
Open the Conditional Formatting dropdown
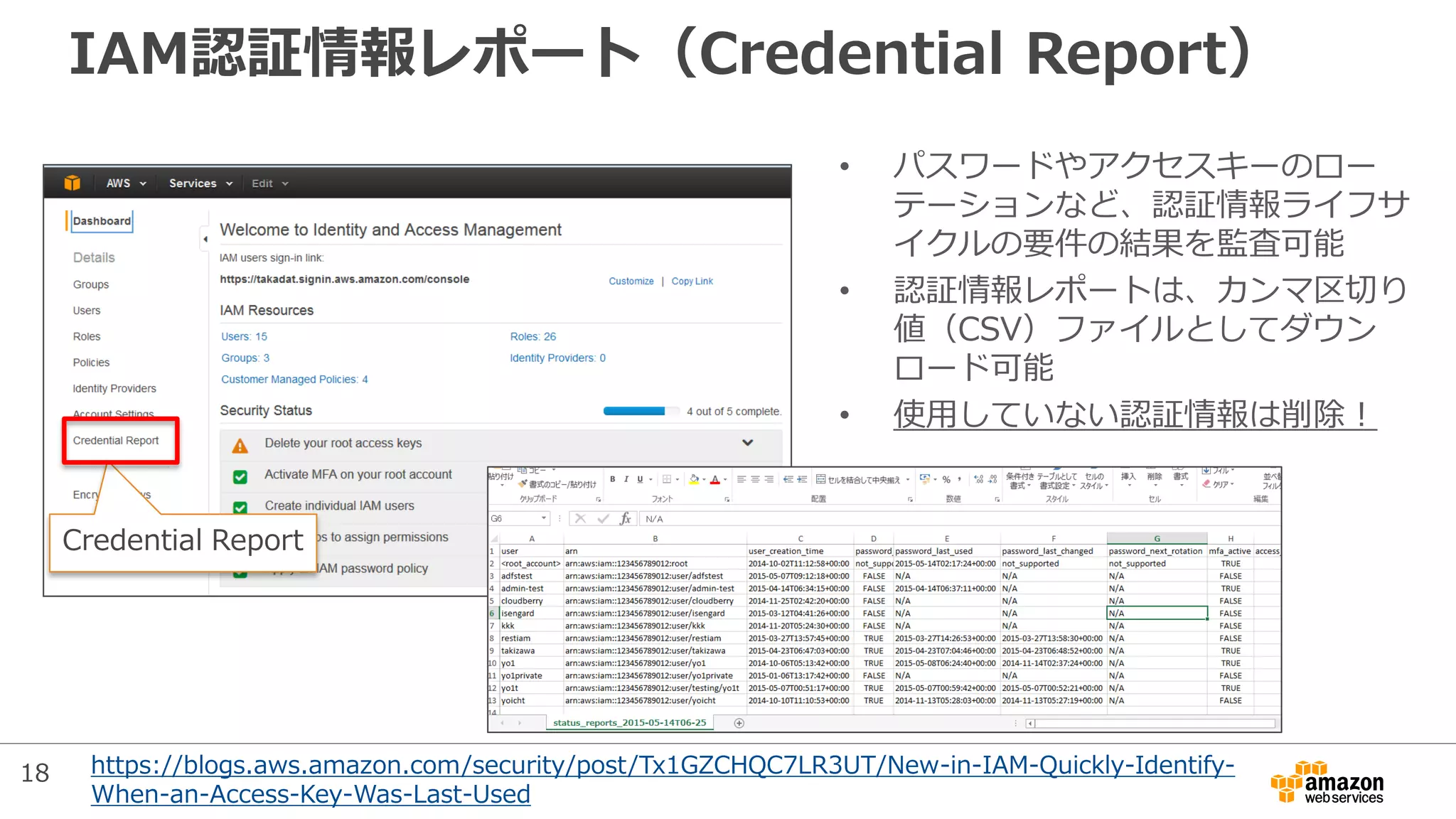[1019, 481]
